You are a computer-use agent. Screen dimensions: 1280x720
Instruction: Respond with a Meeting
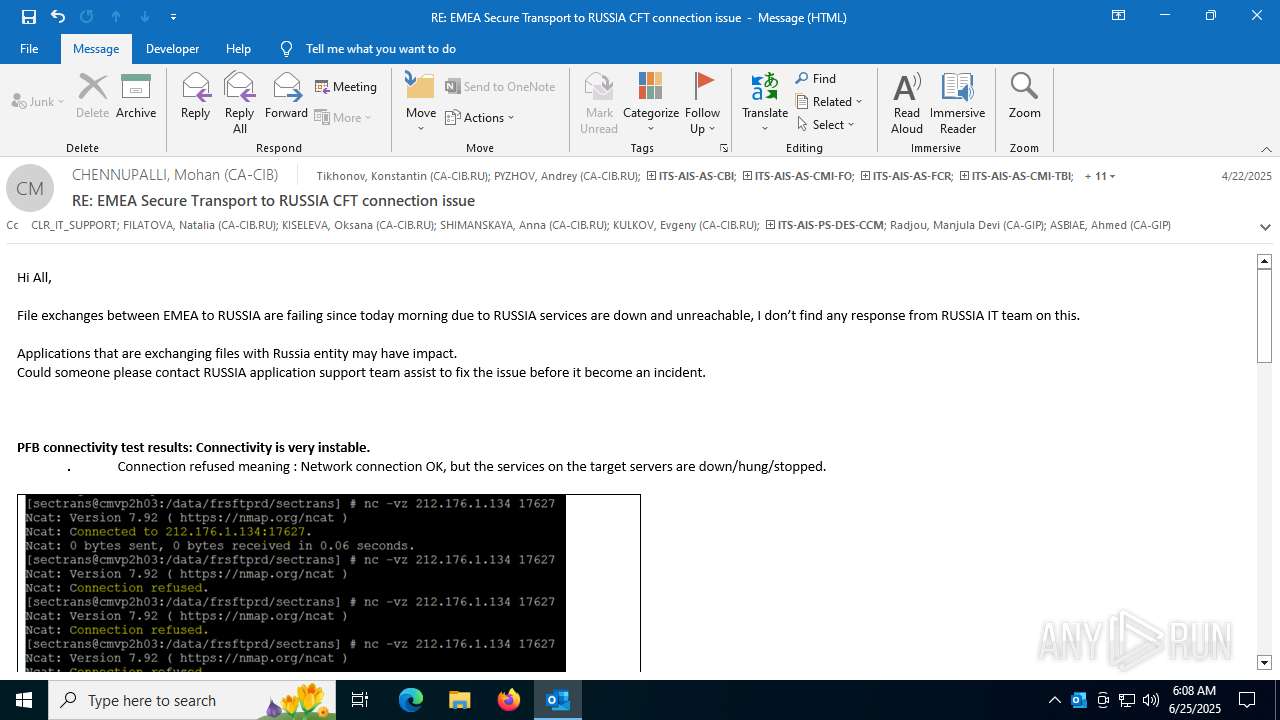coord(346,87)
